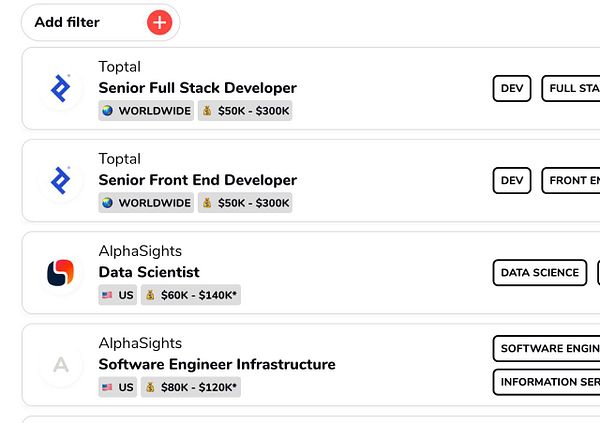Click the AlphaSights logo beside Data Scientist
The height and width of the screenshot is (423, 600).
click(60, 272)
